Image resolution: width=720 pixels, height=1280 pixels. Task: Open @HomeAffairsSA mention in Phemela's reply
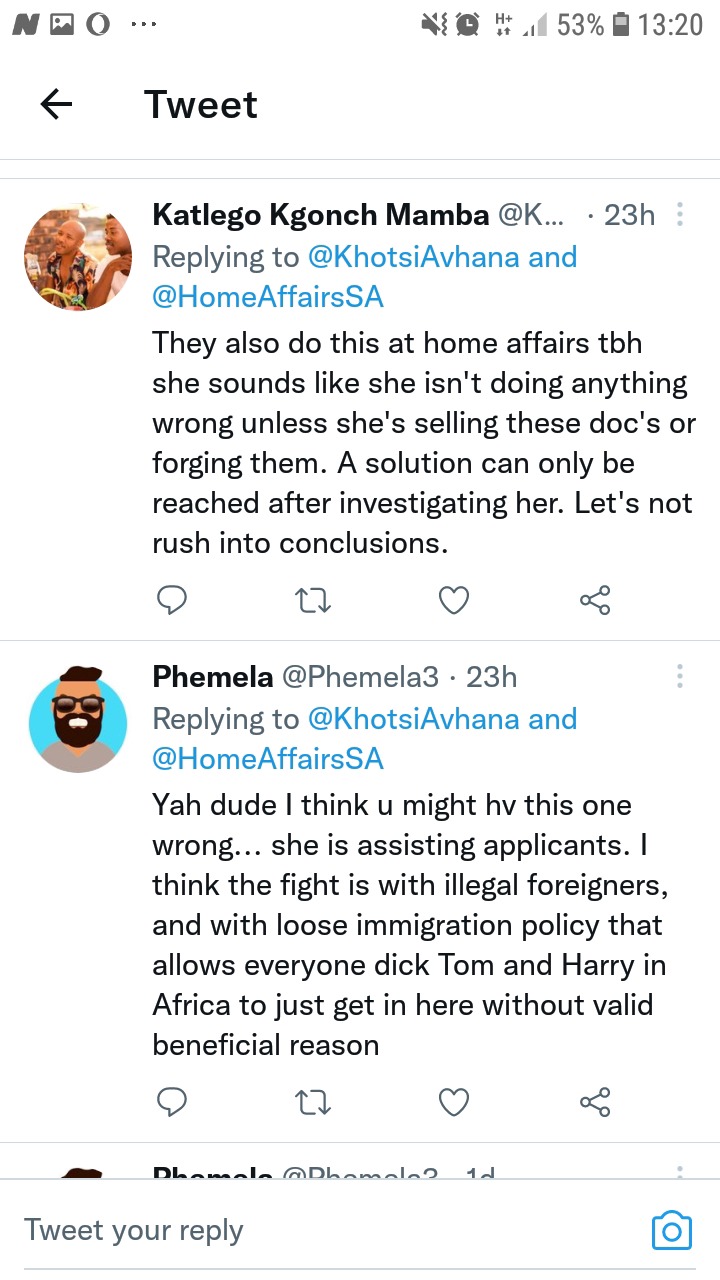click(x=267, y=758)
